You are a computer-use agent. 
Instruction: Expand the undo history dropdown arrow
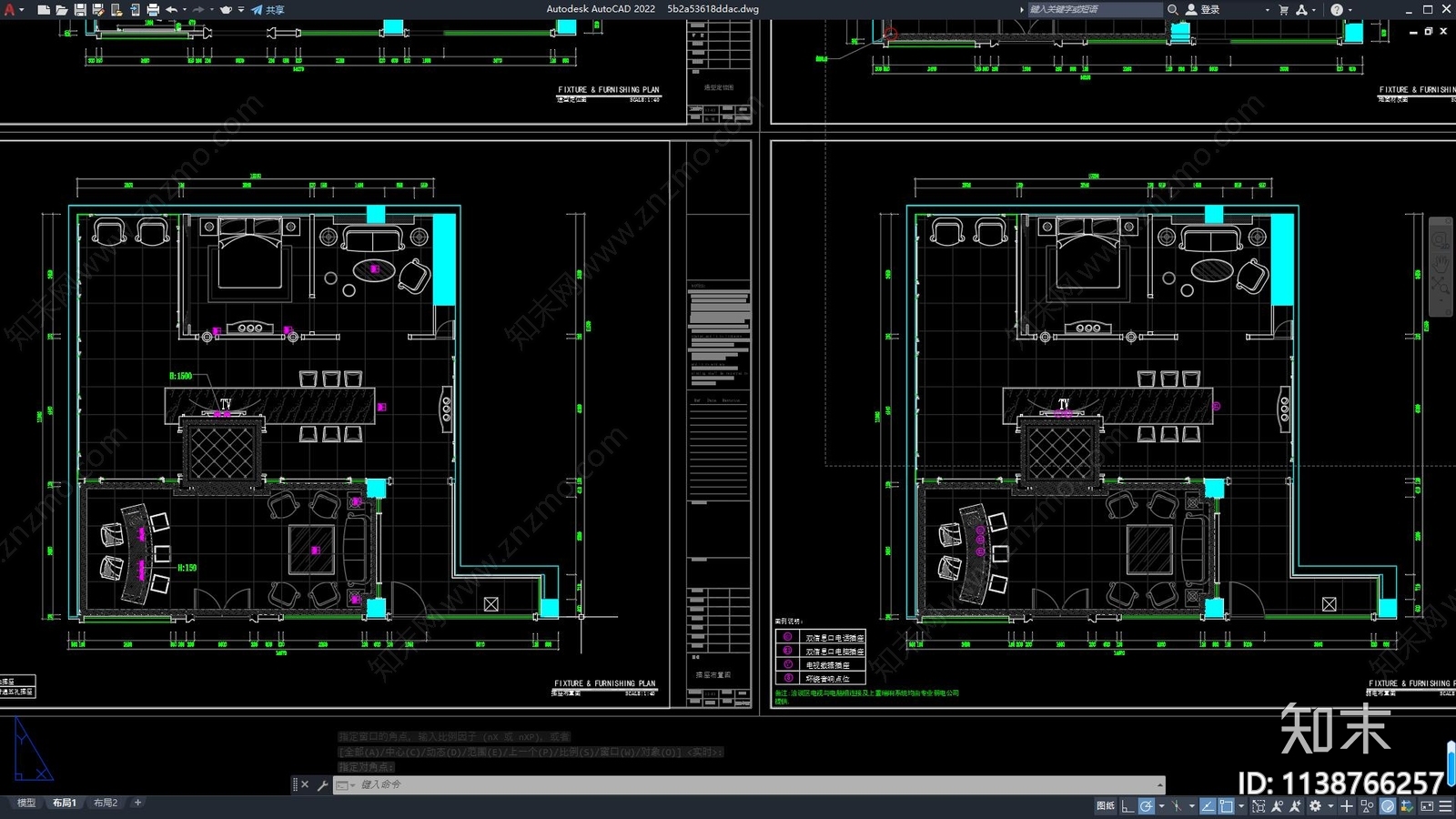click(x=185, y=10)
